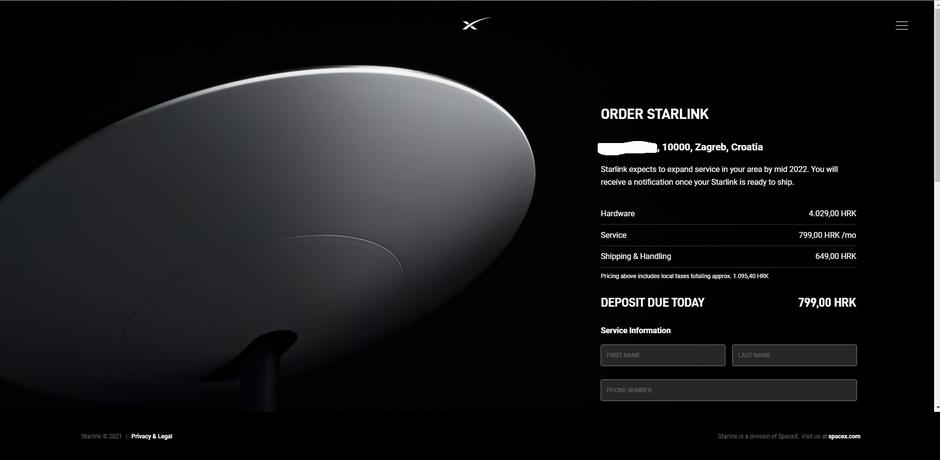Click the SpaceX X logo
This screenshot has width=940, height=460.
(476, 24)
